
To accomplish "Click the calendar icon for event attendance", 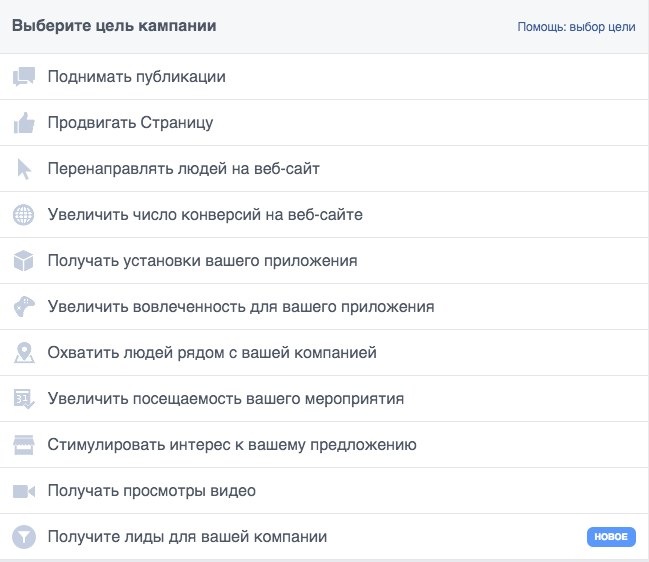I will pos(24,399).
